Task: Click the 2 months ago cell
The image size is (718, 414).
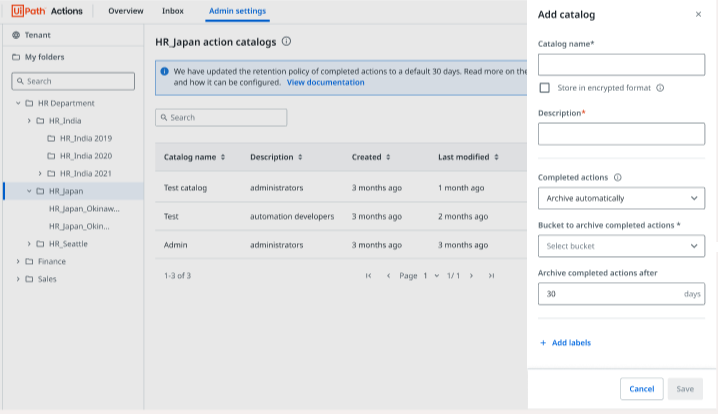Action: pos(463,216)
